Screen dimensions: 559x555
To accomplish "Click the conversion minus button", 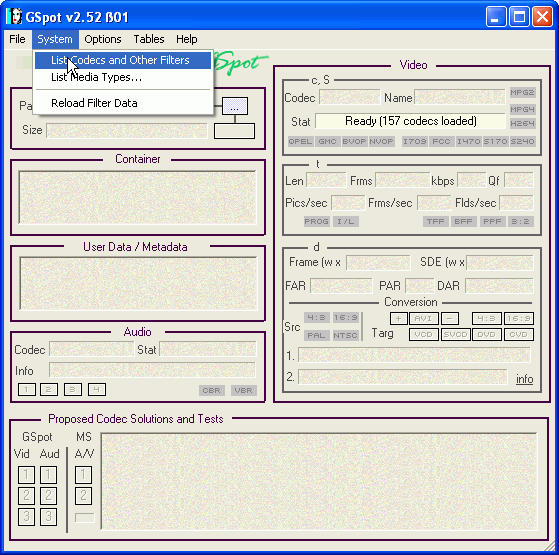I will tap(450, 318).
